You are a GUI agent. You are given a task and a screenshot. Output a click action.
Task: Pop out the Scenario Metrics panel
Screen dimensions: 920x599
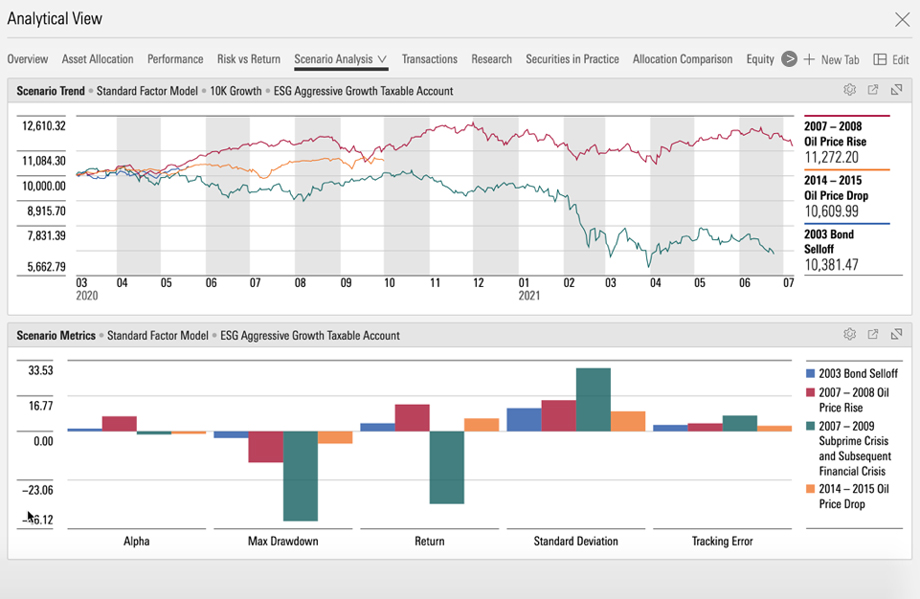tap(872, 335)
